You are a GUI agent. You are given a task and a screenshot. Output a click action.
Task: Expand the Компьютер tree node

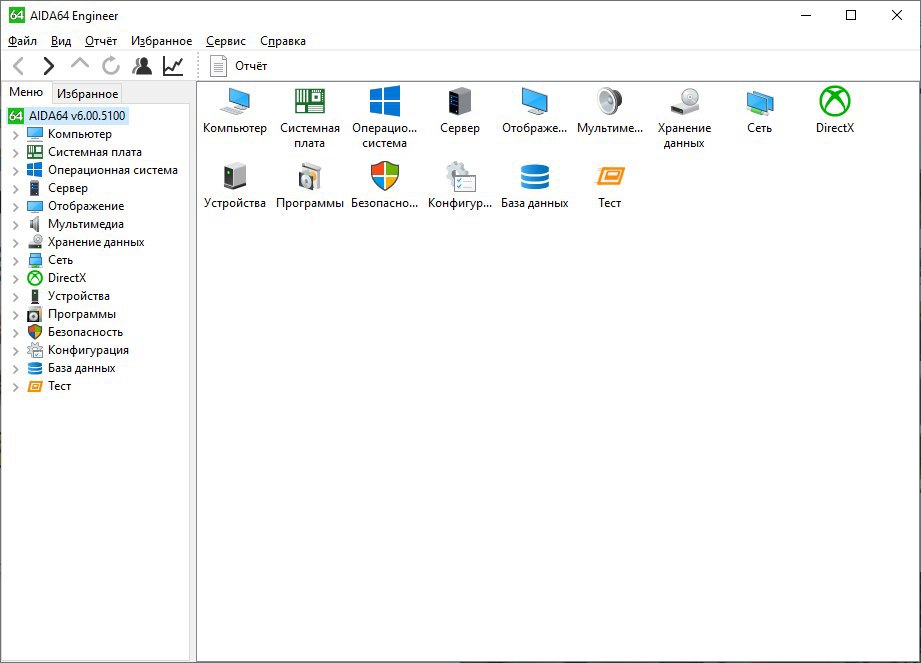click(16, 134)
